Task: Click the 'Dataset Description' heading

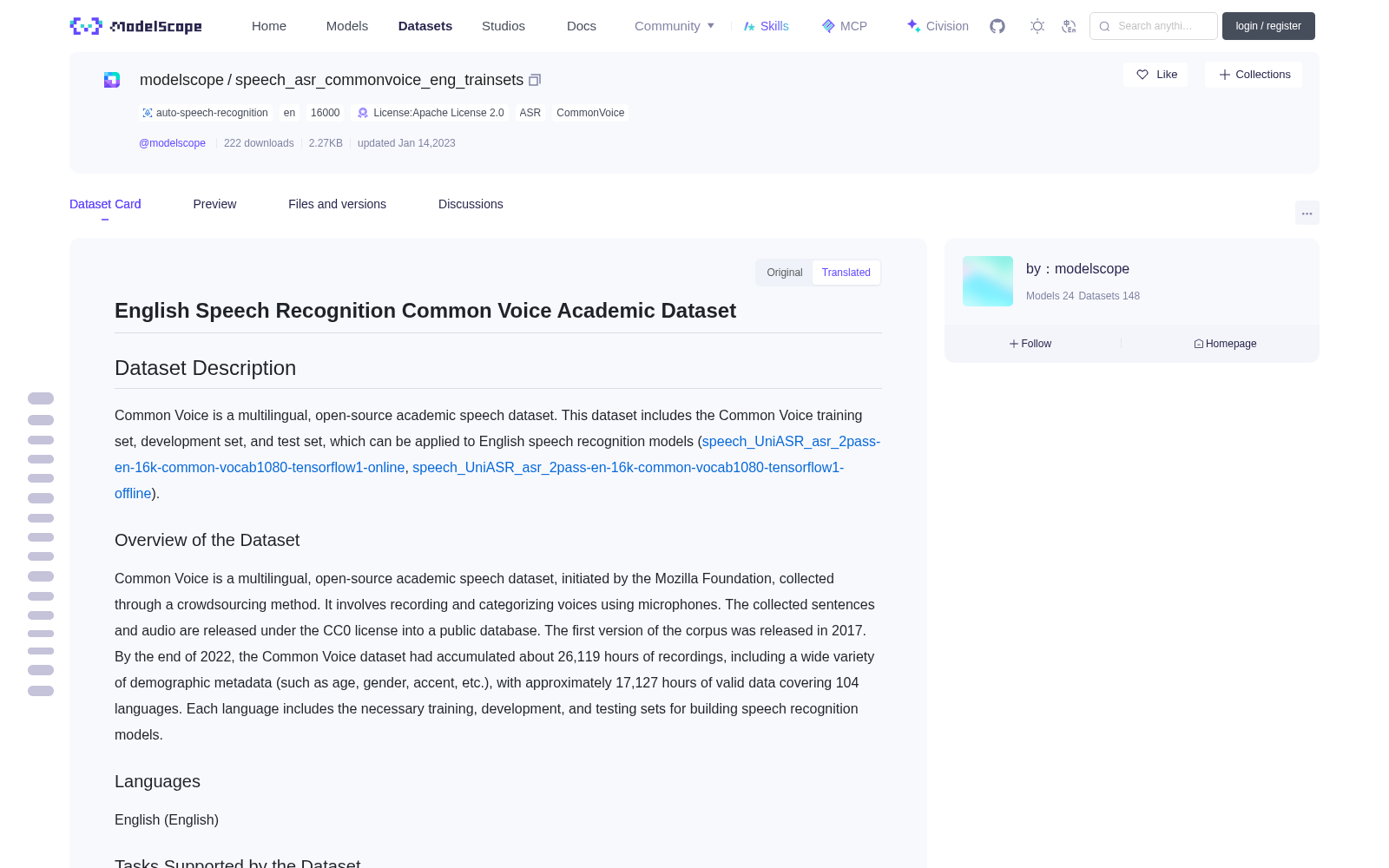Action: [x=205, y=368]
